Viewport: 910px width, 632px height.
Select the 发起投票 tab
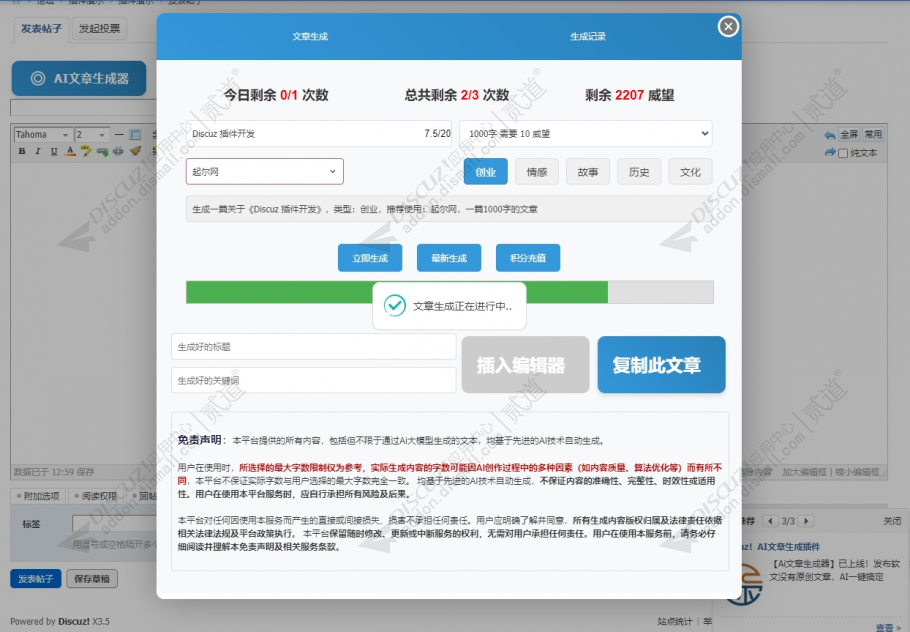pos(99,28)
